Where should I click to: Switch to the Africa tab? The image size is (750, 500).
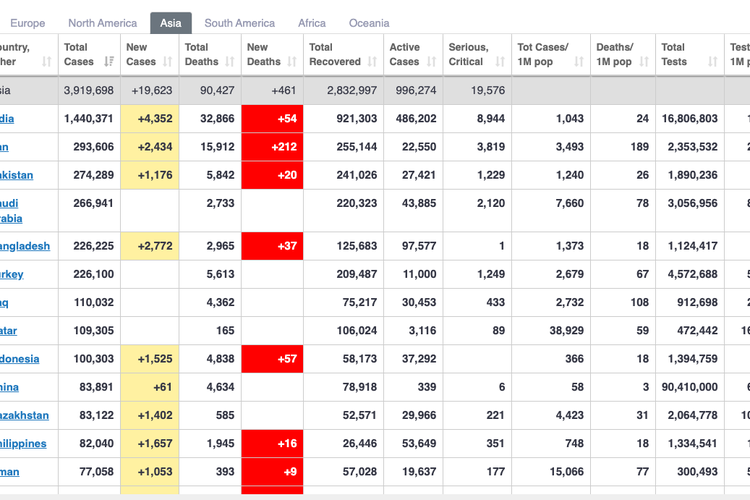(x=312, y=23)
